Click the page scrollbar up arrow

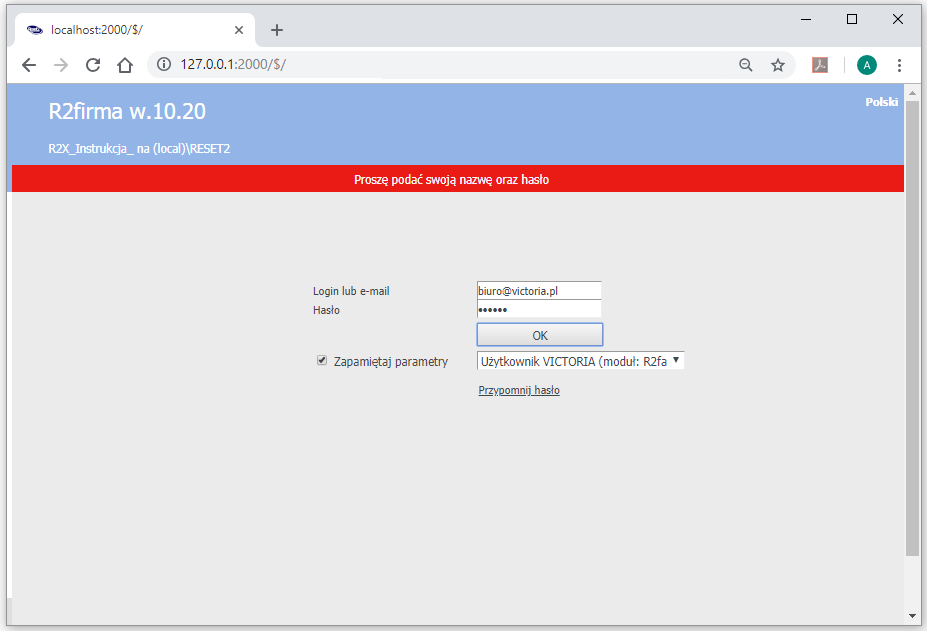click(x=912, y=92)
